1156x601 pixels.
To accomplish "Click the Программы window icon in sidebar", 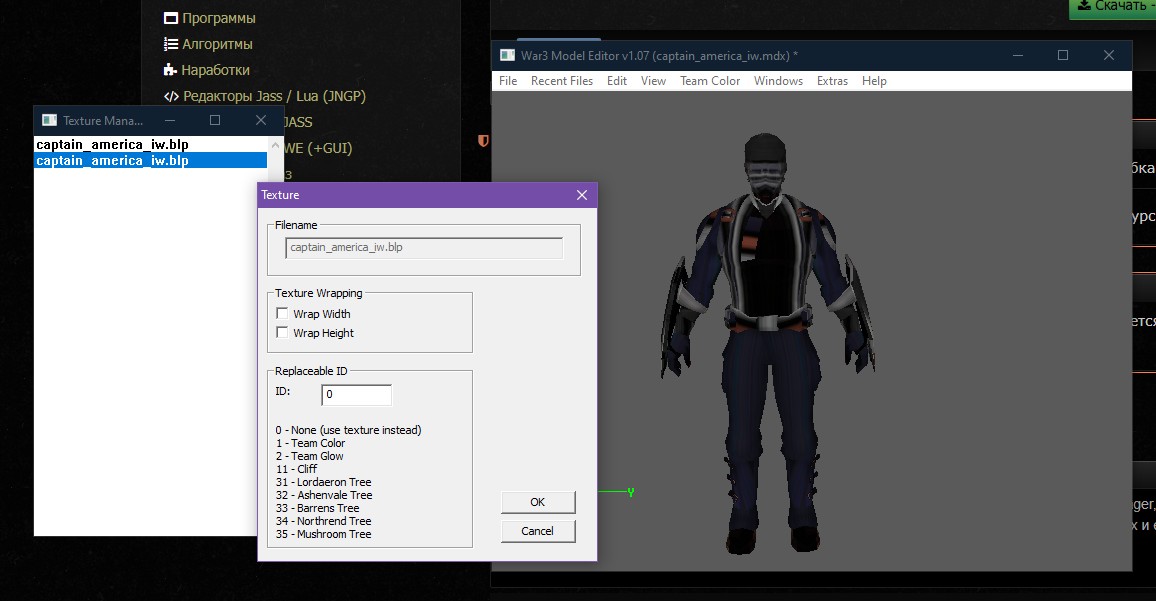I will [170, 18].
